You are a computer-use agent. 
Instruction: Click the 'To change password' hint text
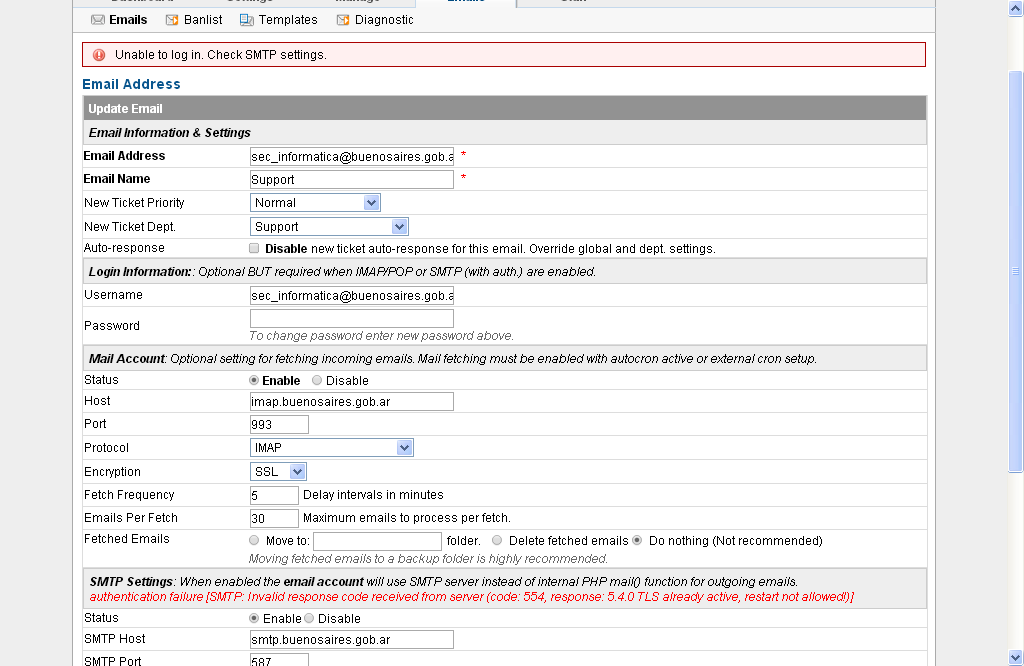pos(381,336)
